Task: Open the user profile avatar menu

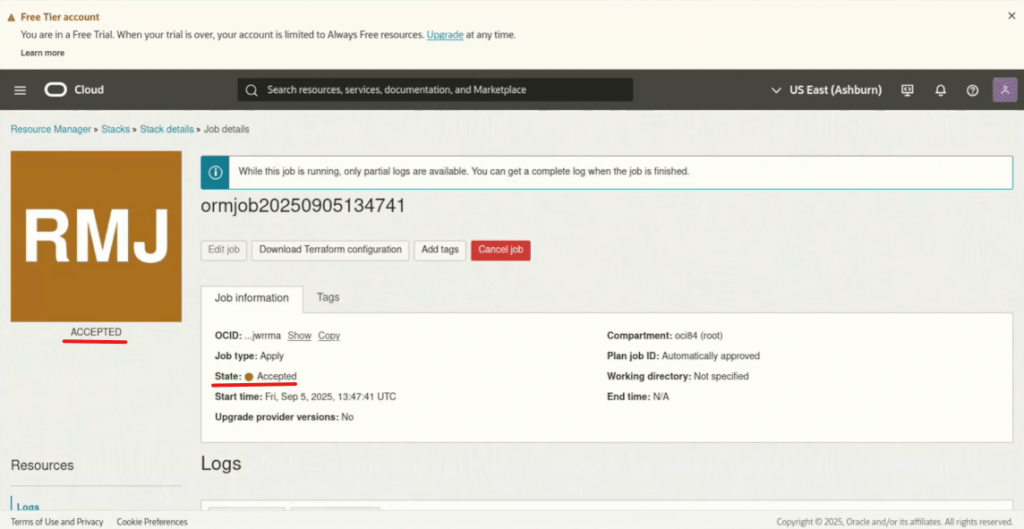Action: click(1005, 90)
